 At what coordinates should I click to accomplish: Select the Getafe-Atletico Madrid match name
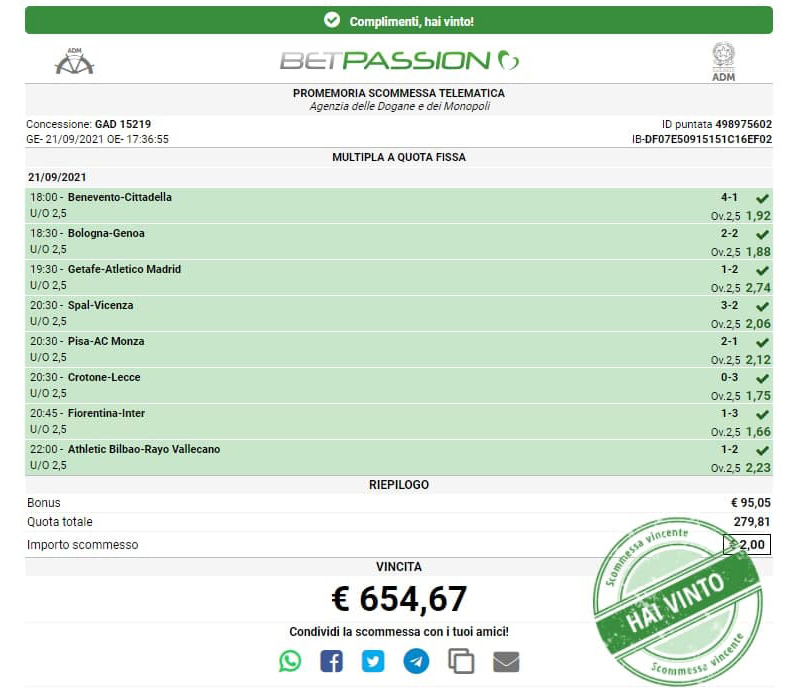124,269
